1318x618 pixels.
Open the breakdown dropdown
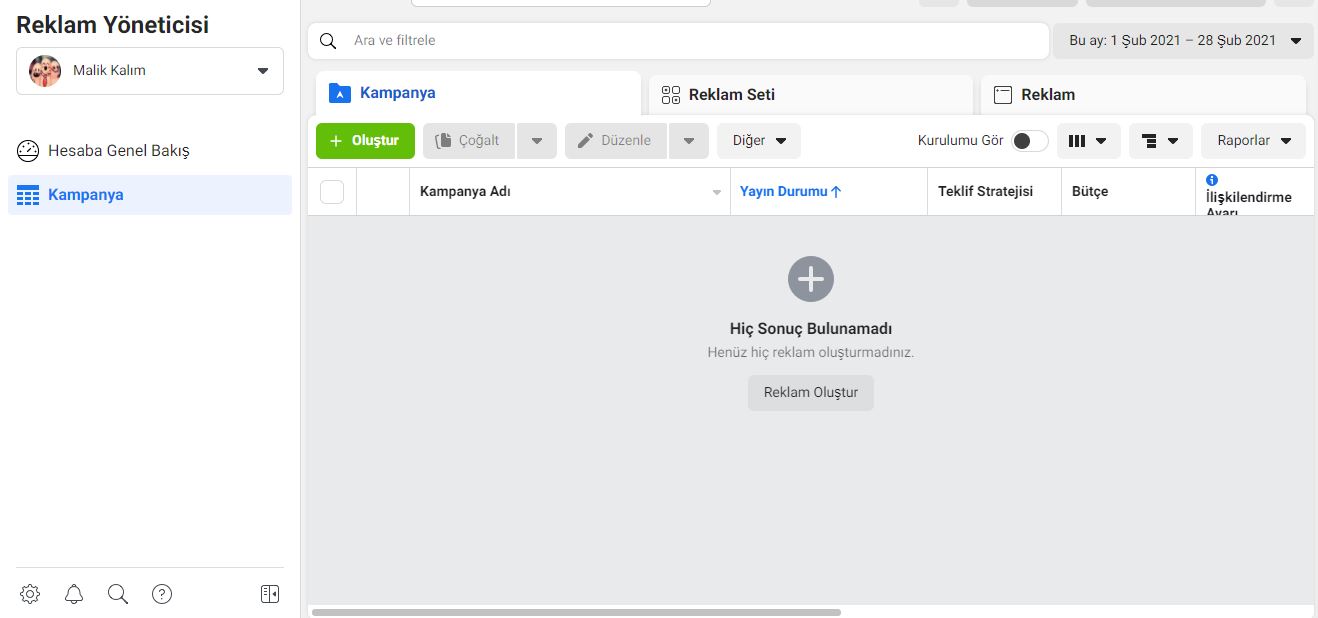pos(1161,141)
